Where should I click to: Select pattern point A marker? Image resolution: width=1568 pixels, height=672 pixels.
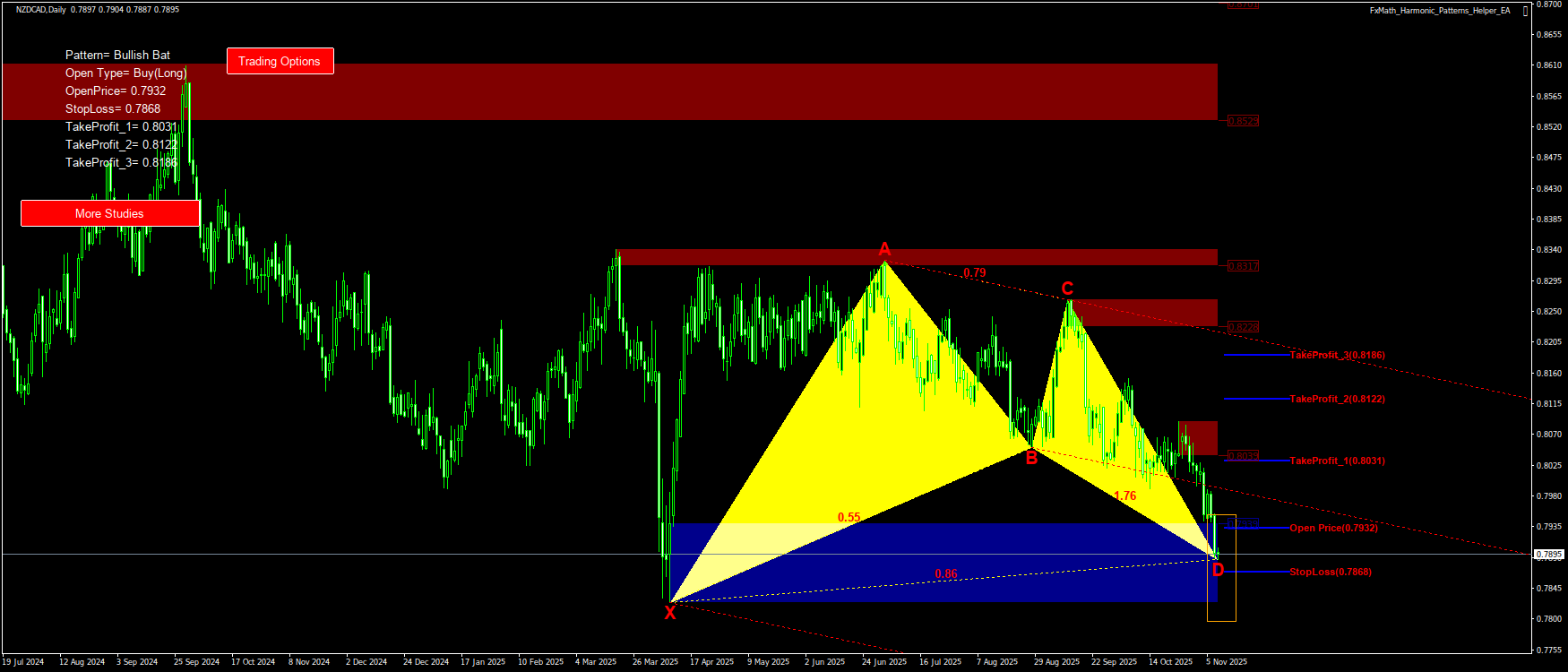coord(884,248)
